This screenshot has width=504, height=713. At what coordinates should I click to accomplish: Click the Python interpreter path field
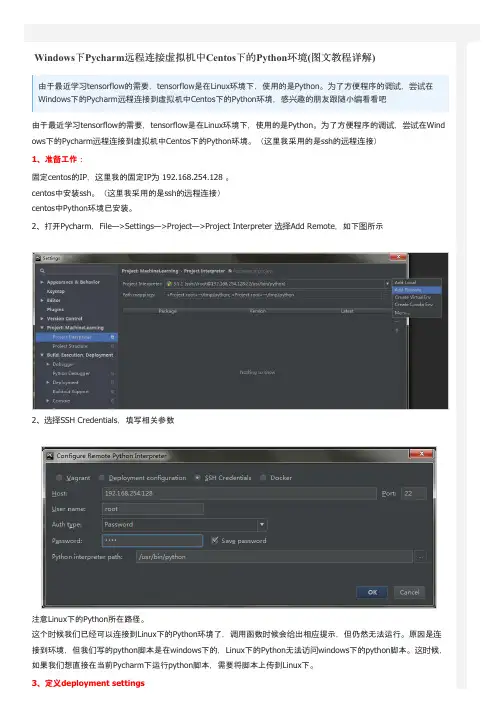274,557
